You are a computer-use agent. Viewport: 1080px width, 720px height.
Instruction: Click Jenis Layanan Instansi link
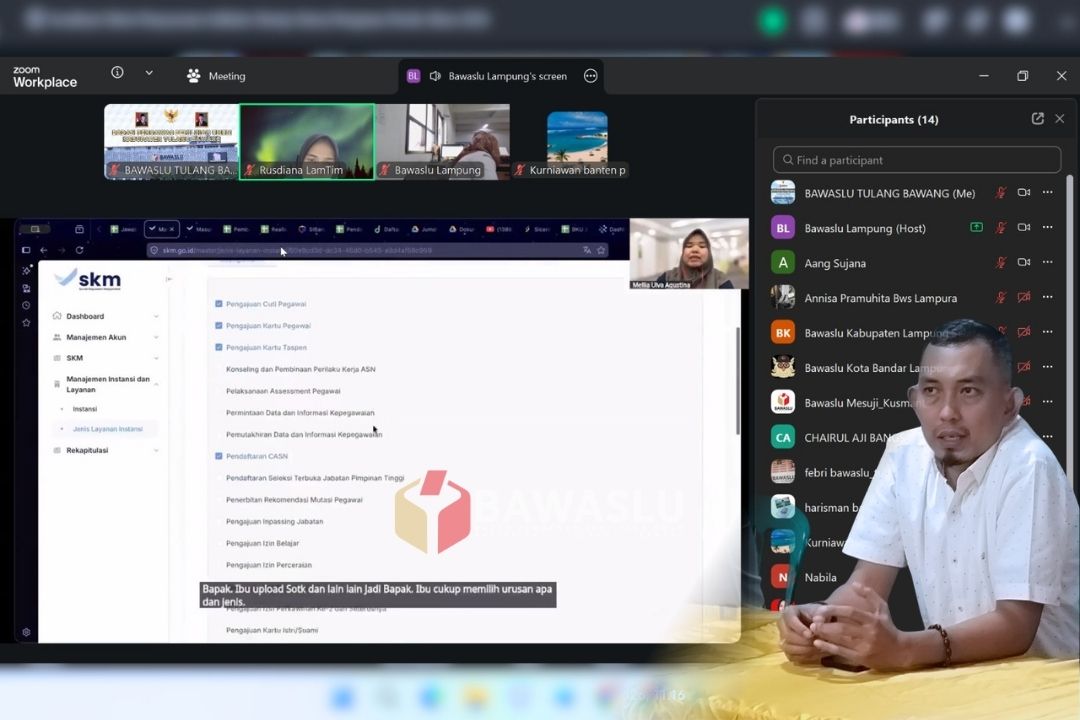[107, 429]
